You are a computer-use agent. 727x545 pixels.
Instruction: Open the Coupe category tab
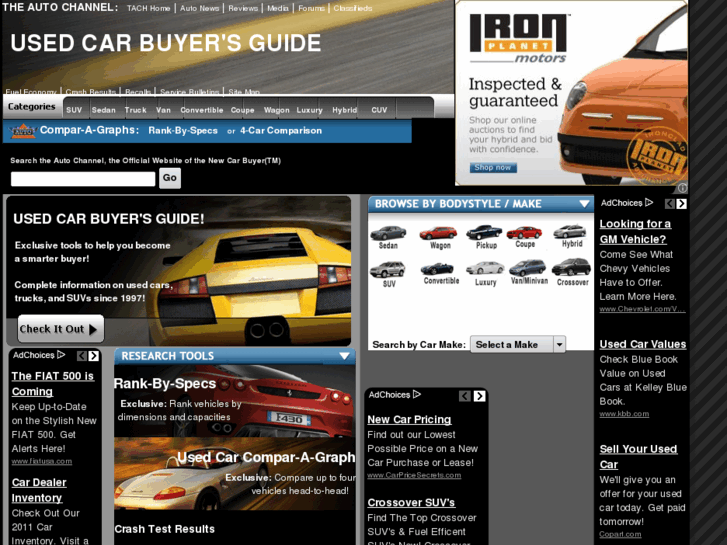242,110
